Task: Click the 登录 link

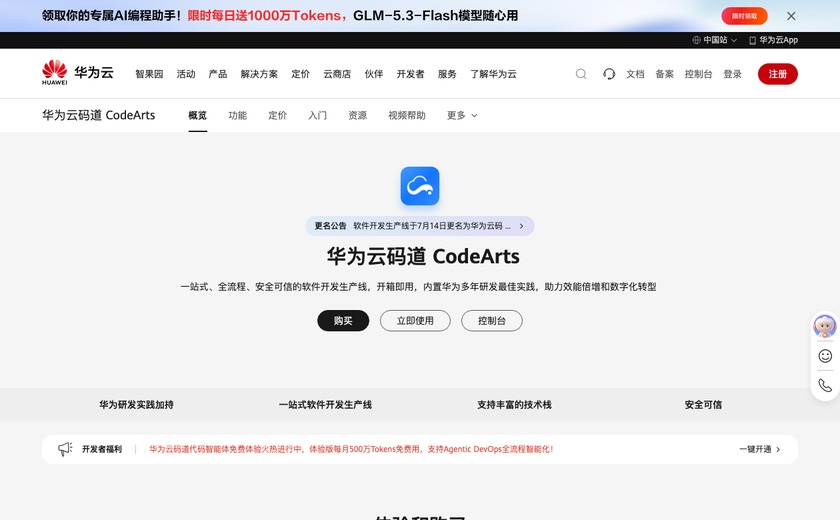Action: click(732, 74)
